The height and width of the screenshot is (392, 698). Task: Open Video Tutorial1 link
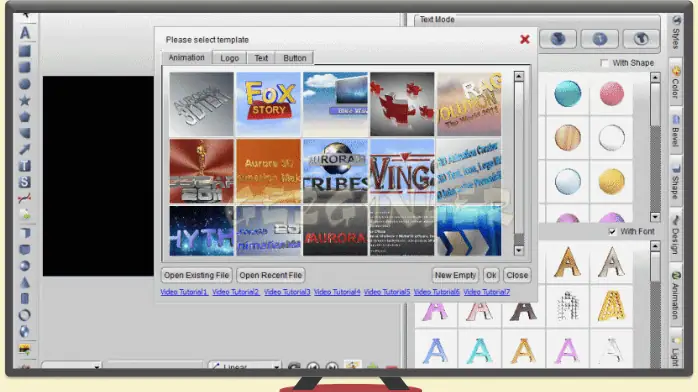coord(184,292)
